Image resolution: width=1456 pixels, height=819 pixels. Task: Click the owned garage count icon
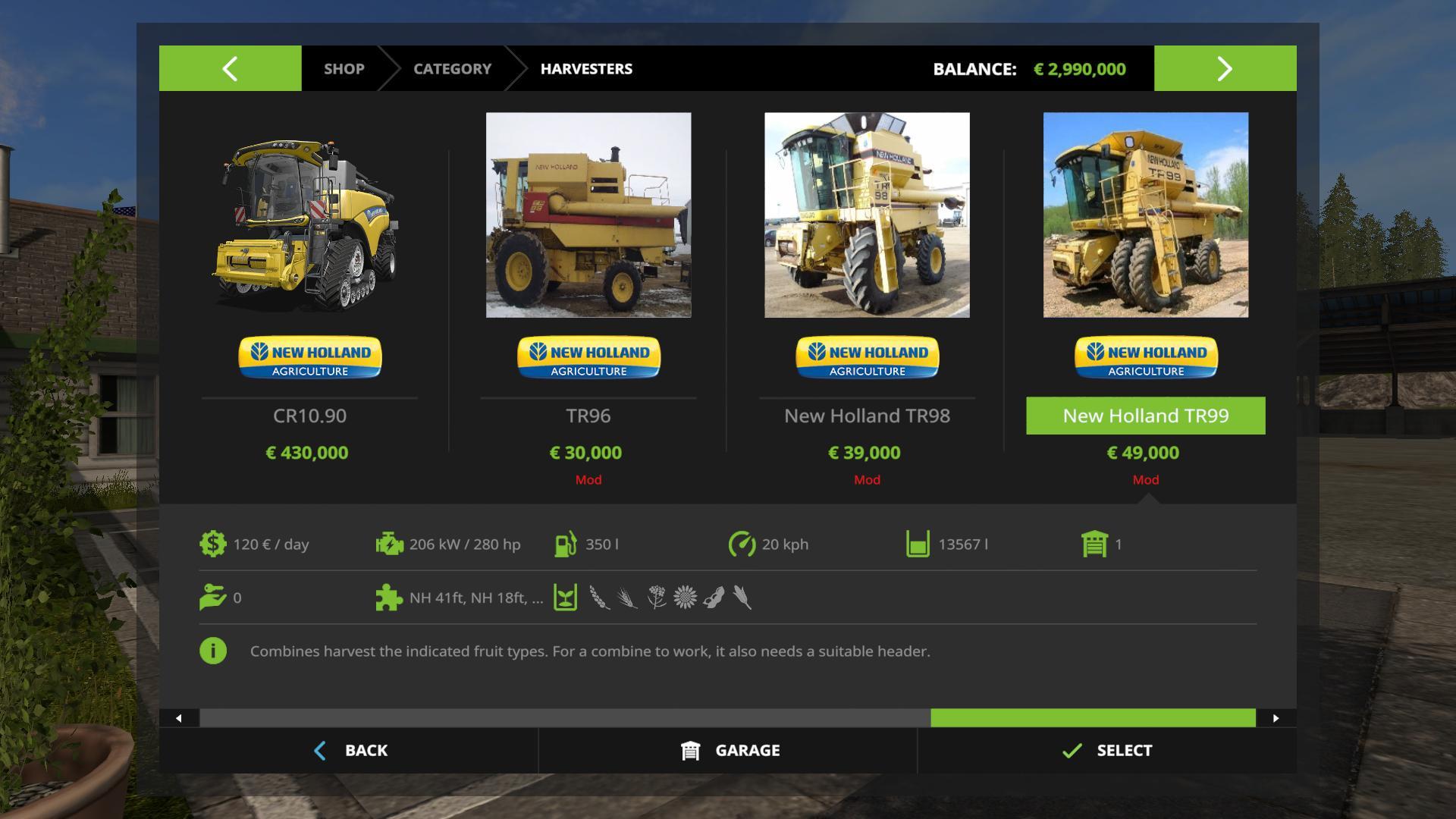tap(1094, 544)
